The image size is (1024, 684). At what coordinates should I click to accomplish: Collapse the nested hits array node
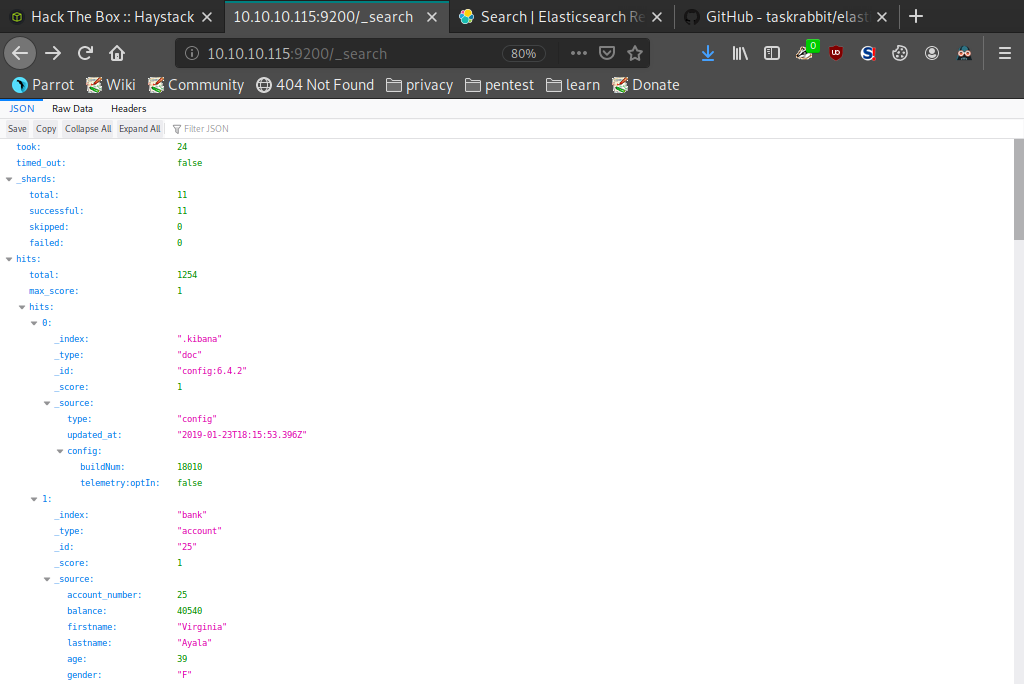pos(22,307)
